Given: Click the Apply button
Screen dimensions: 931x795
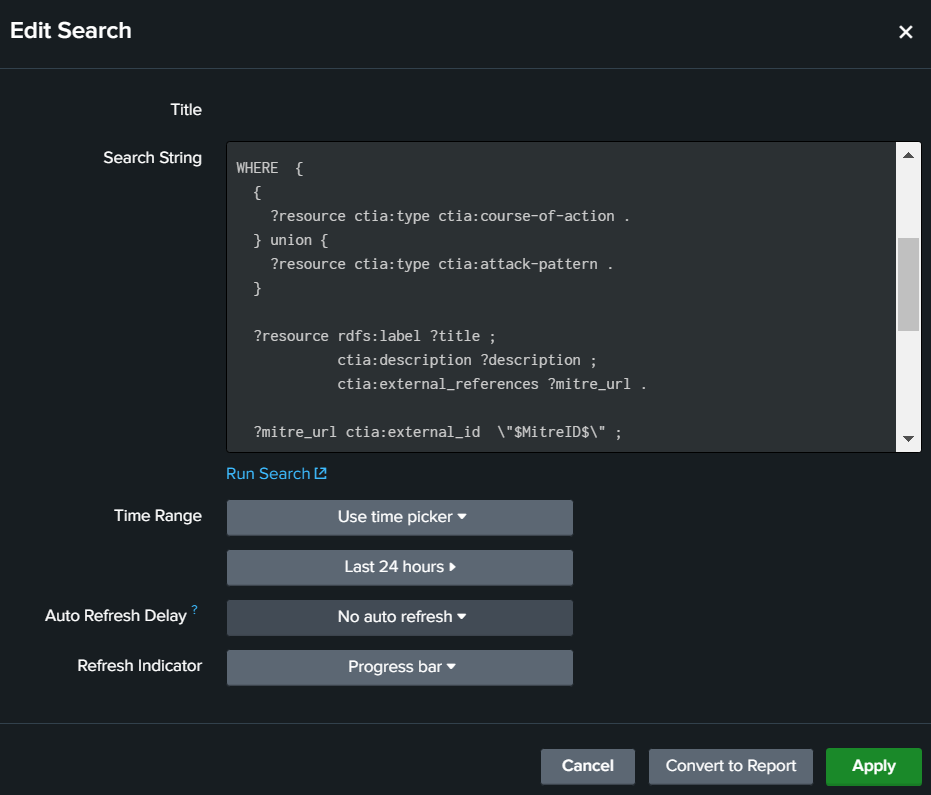Looking at the screenshot, I should click(873, 766).
